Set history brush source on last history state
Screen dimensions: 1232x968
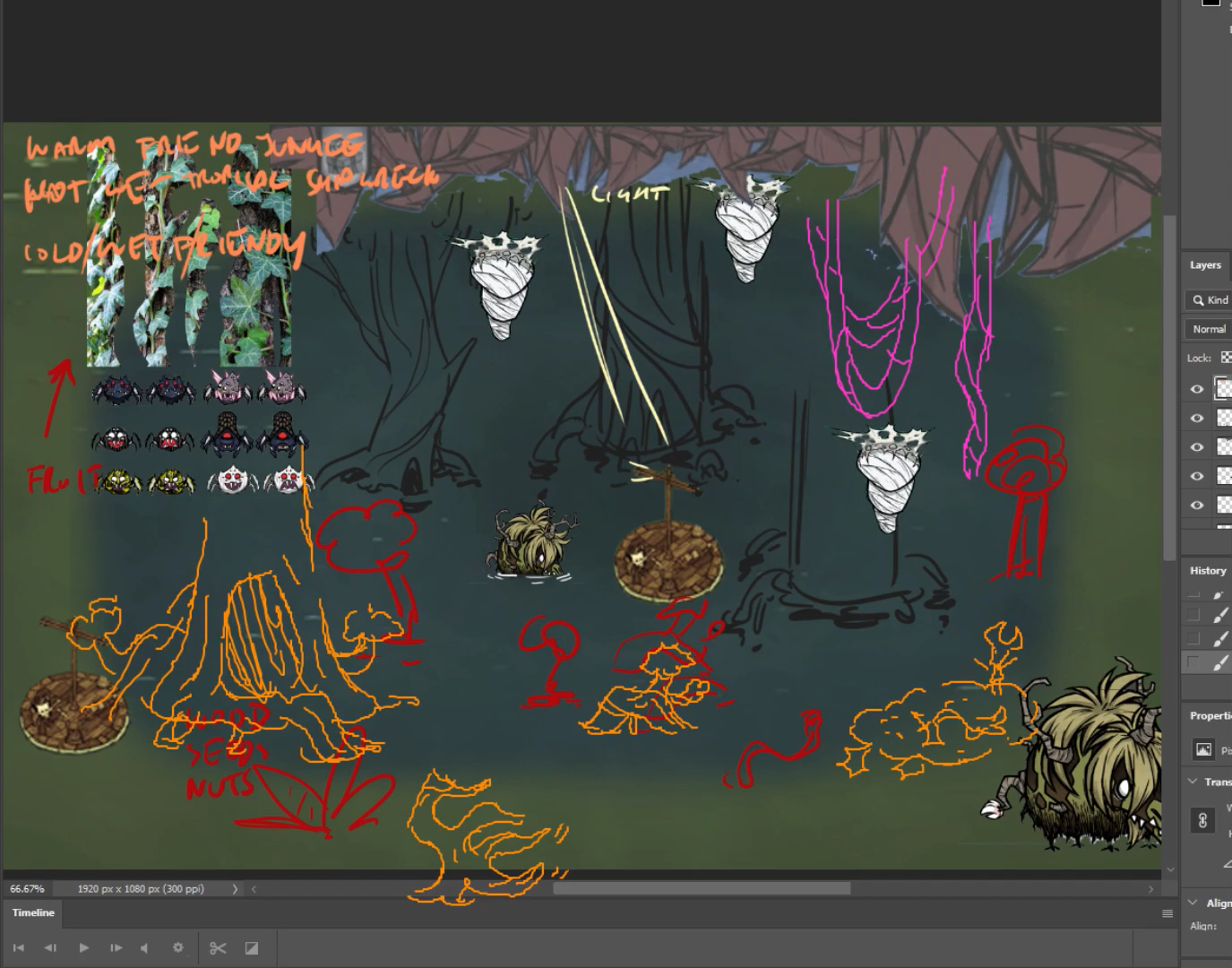(1193, 662)
